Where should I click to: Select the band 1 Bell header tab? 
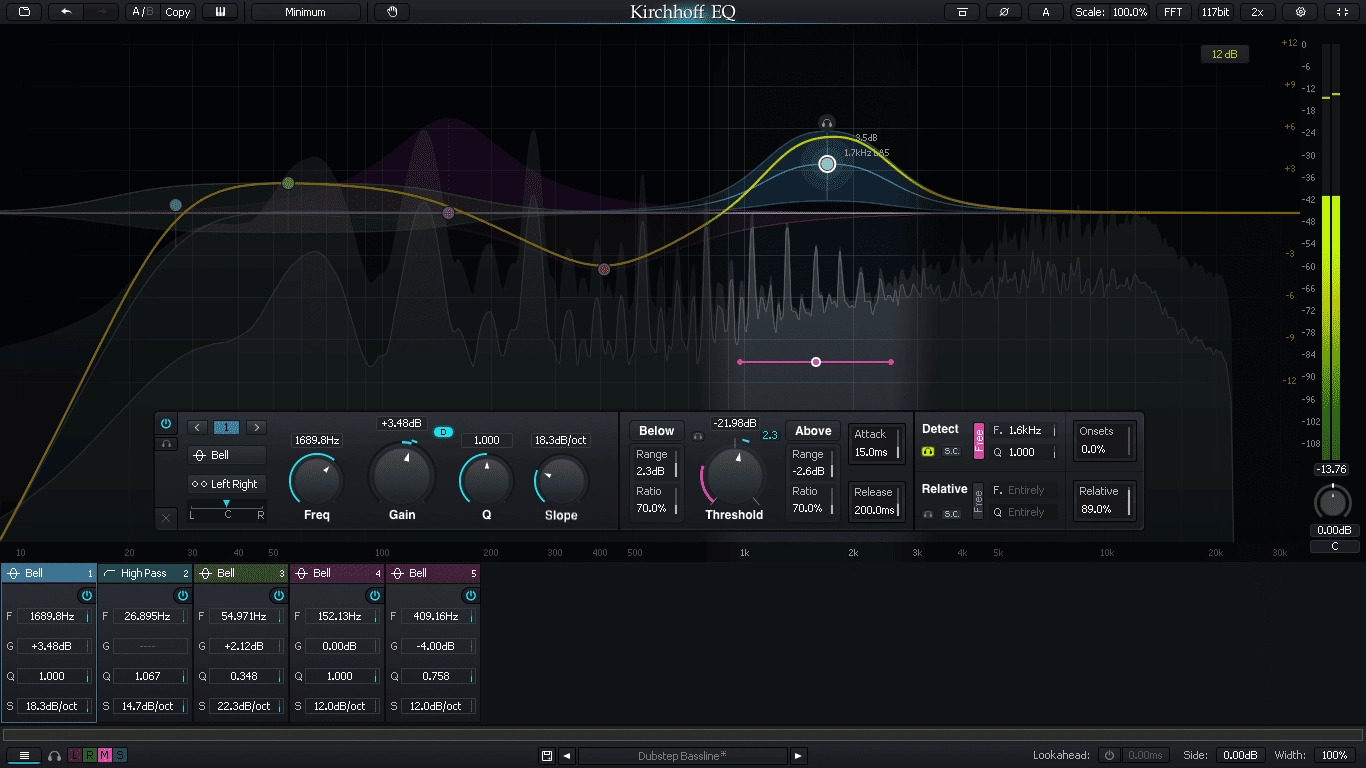(48, 573)
